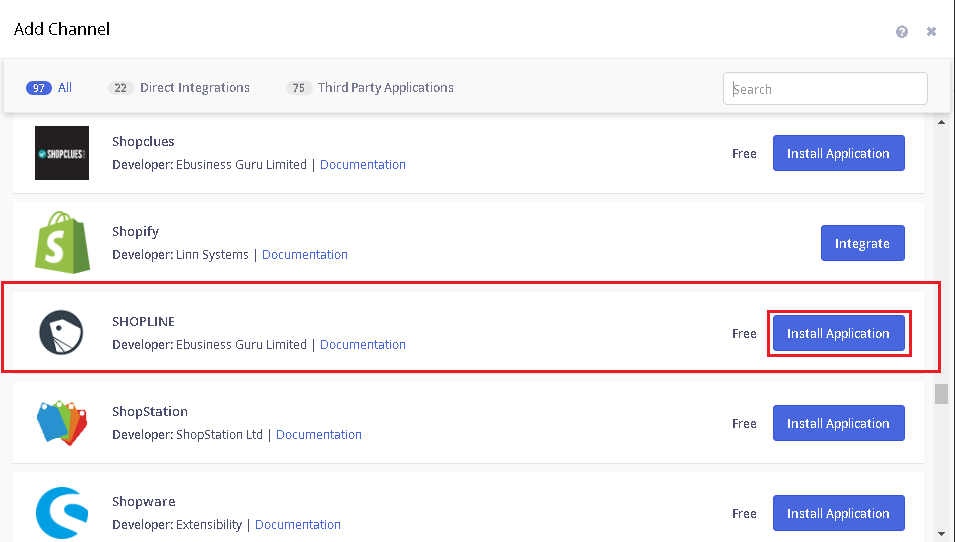Switch to Direct Integrations tab

click(179, 88)
